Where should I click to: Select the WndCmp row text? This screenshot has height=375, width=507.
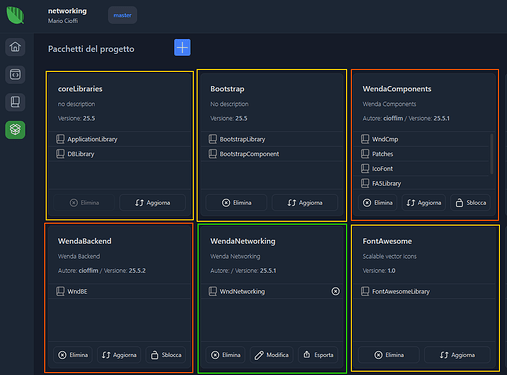tap(385, 139)
